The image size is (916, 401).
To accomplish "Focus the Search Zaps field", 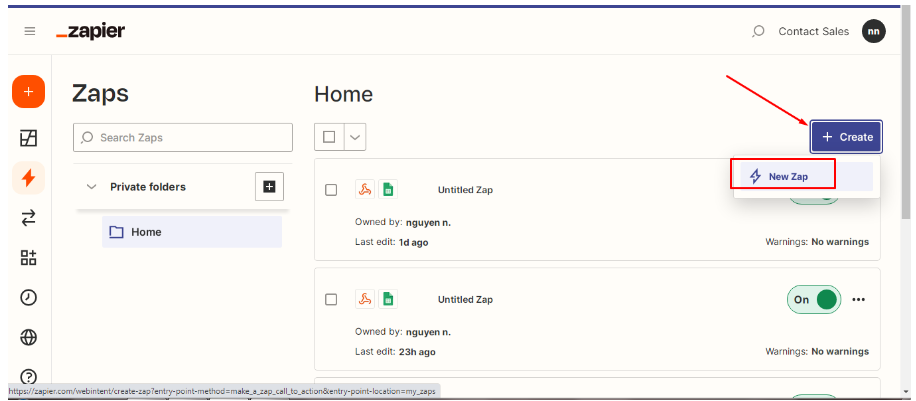I will click(183, 137).
